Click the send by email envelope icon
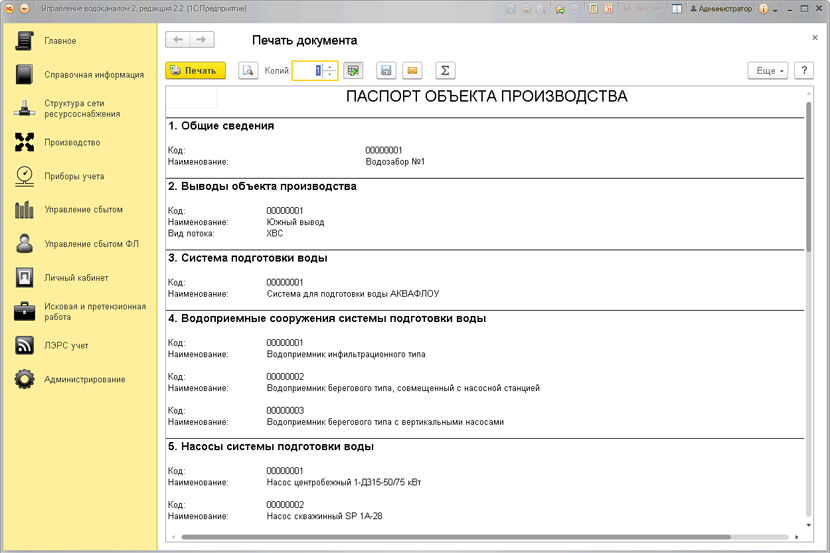Screen dimensions: 830x553 [412, 71]
